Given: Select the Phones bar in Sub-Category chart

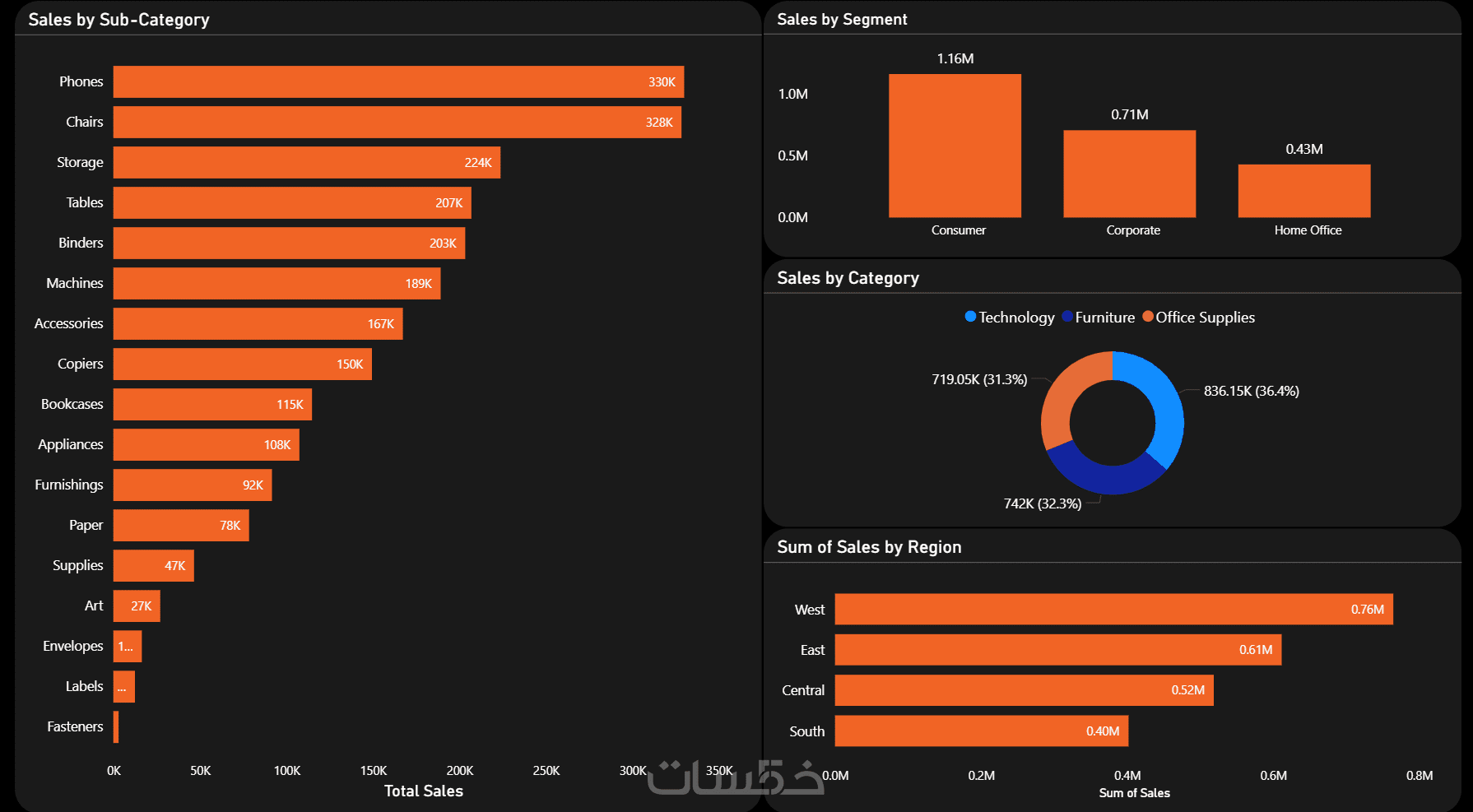Looking at the screenshot, I should coord(398,81).
